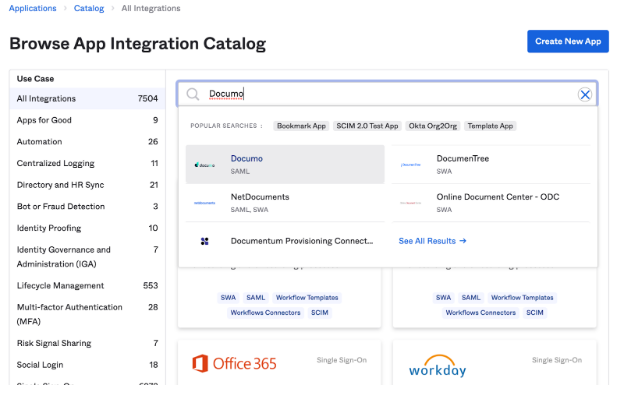Open the Documo SAML search result
The image size is (618, 403).
point(285,164)
